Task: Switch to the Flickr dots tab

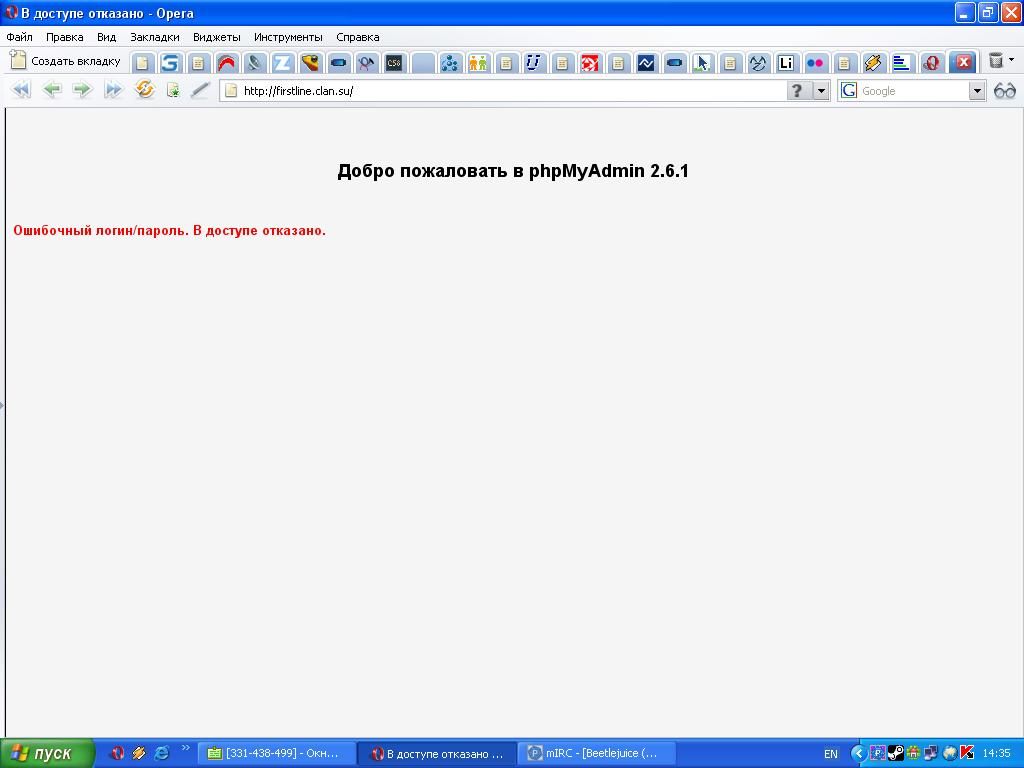Action: (x=814, y=63)
